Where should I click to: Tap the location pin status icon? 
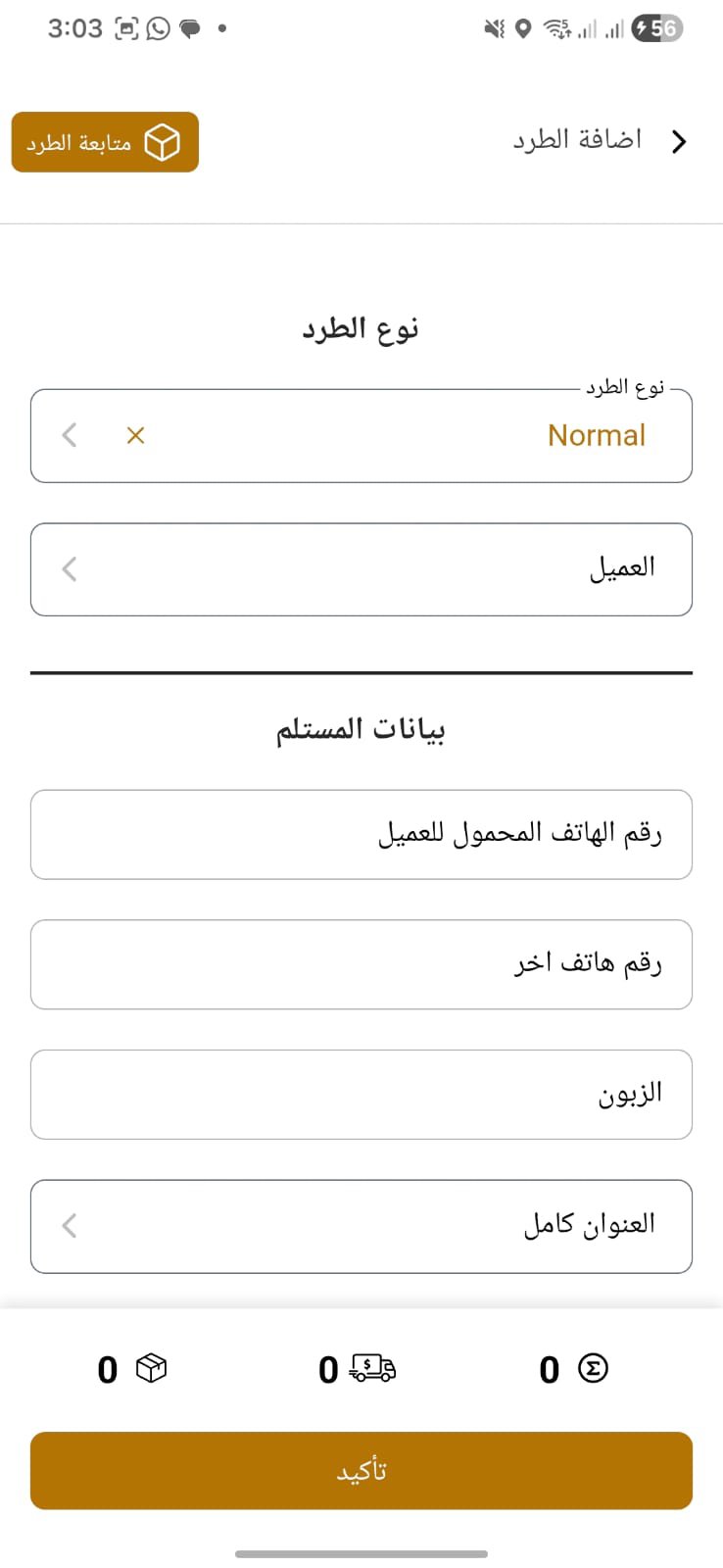523,28
